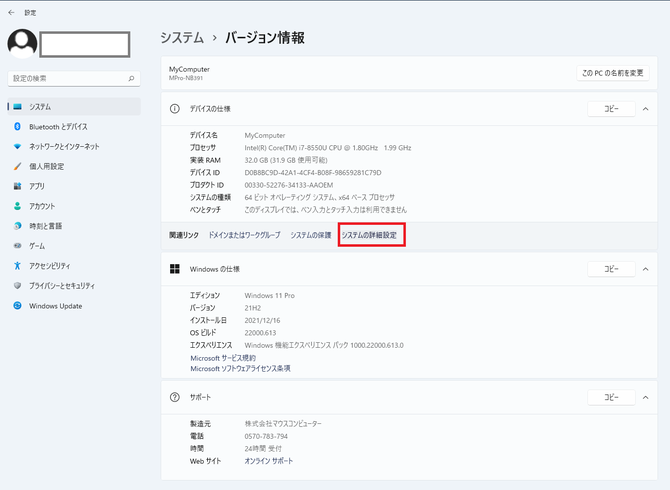Click the model name MPro-NB391

(186, 78)
